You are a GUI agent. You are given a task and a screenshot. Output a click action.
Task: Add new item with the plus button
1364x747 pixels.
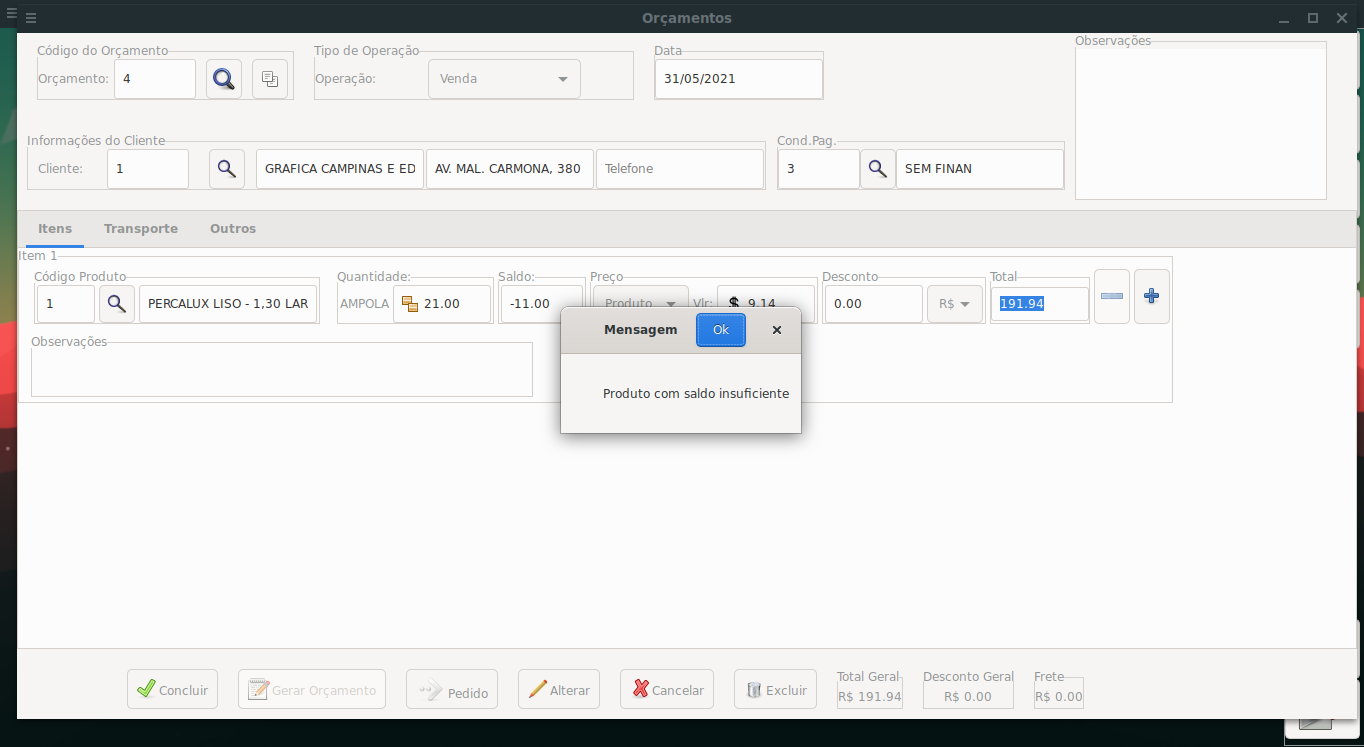point(1152,296)
